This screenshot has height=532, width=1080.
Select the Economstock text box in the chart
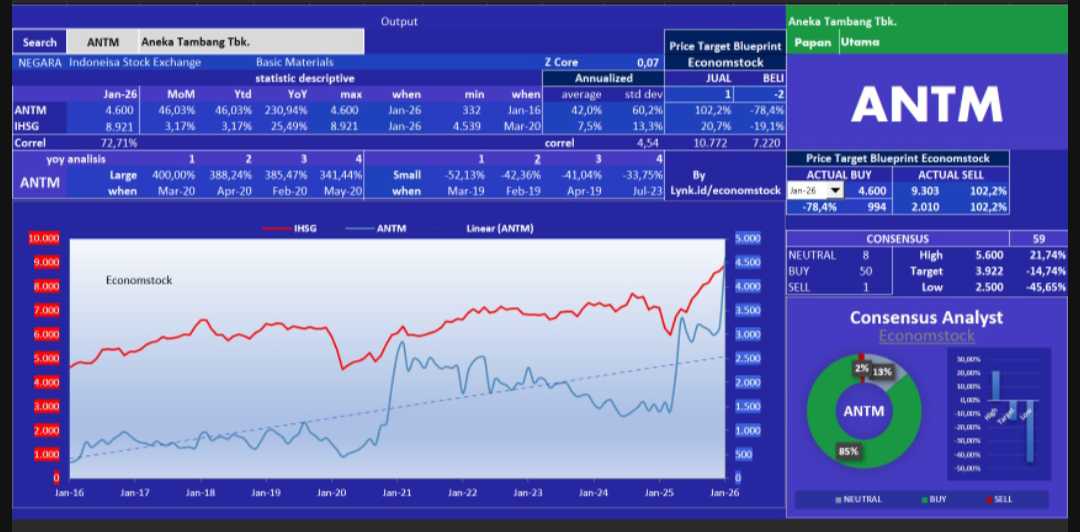pyautogui.click(x=139, y=280)
